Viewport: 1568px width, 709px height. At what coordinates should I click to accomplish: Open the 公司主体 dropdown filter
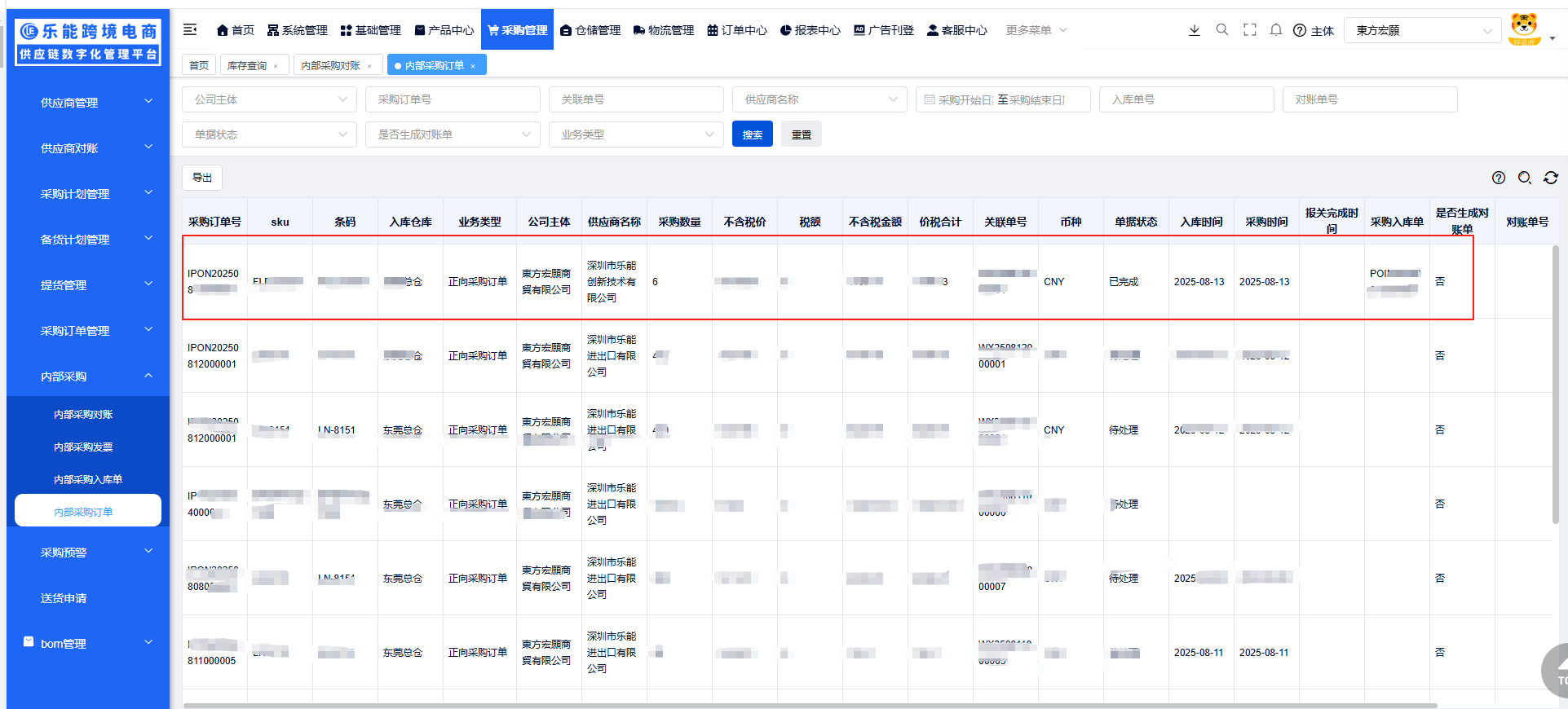point(269,99)
